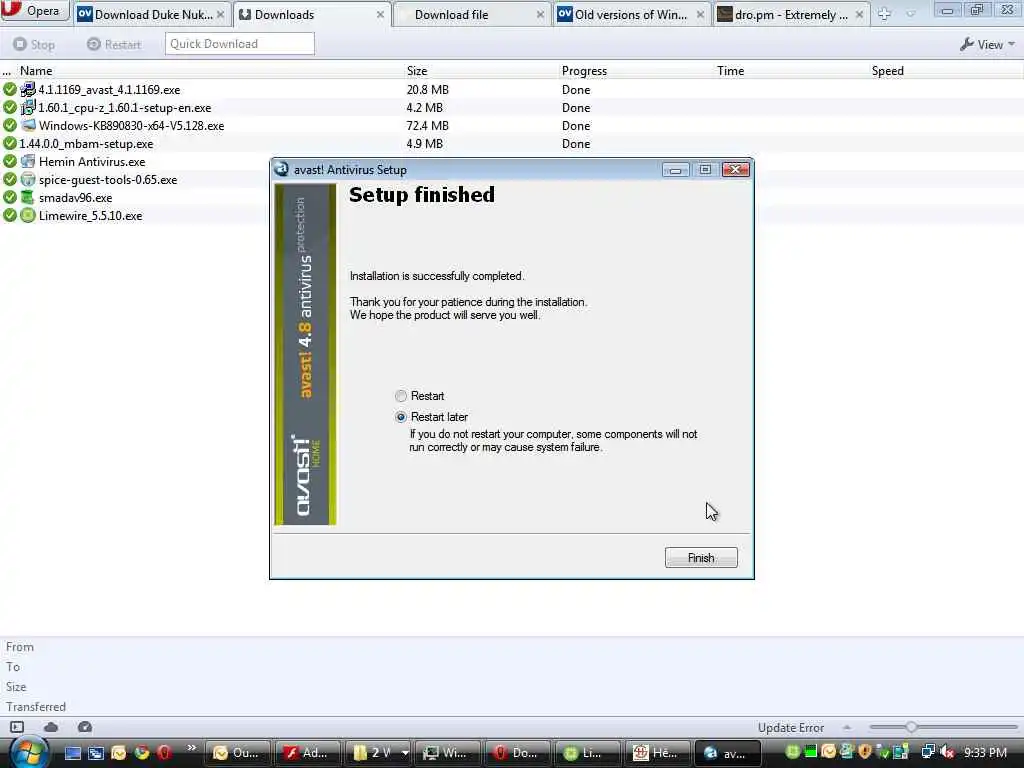This screenshot has width=1024, height=768.
Task: Open the Li... Limewire taskbar button
Action: [x=586, y=753]
